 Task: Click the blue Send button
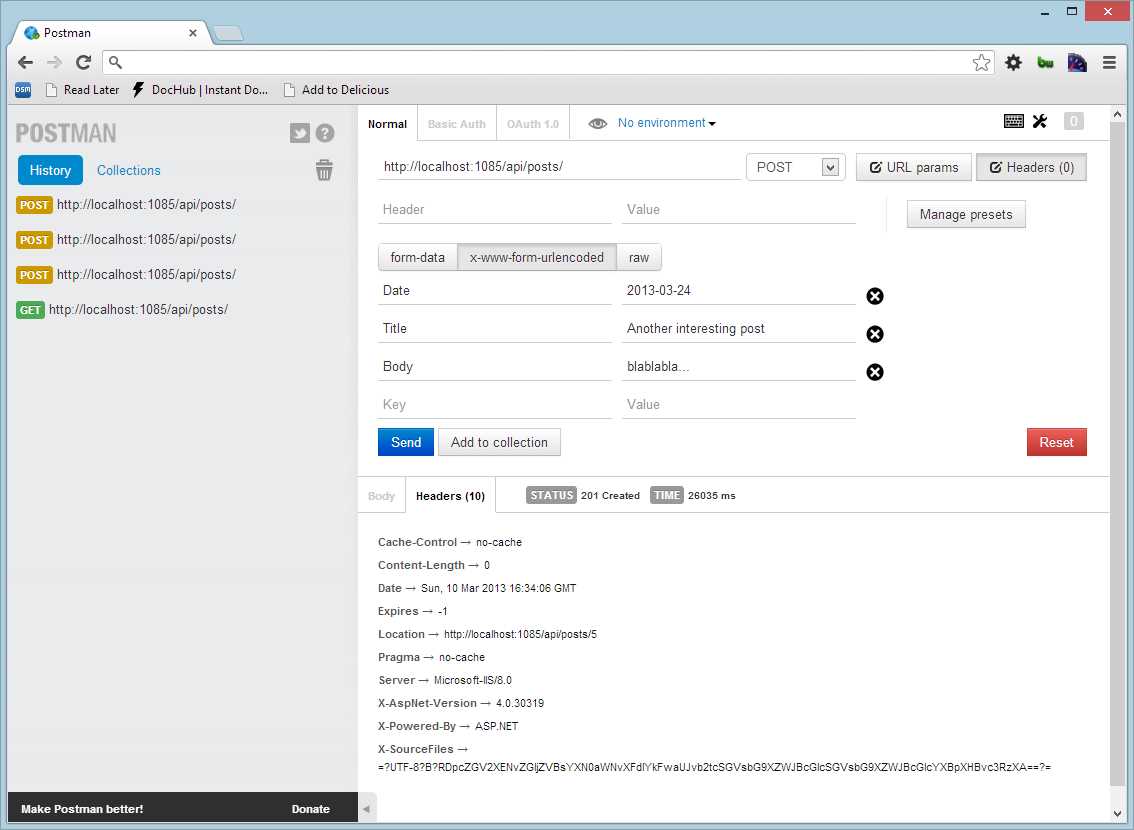(x=406, y=442)
